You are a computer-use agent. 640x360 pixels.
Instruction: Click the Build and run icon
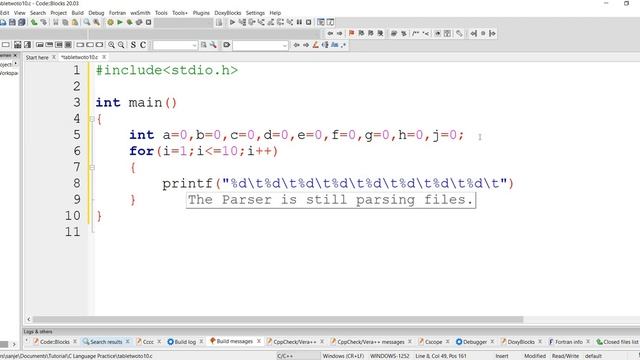[x=129, y=22]
